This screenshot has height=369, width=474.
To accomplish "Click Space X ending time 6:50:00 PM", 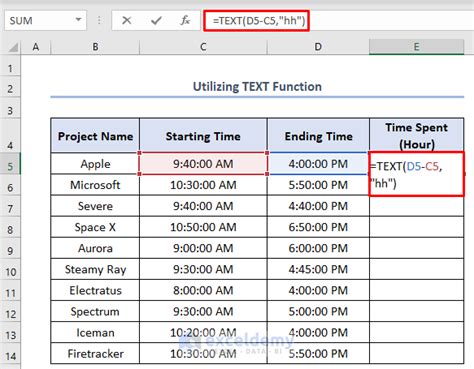I will [x=318, y=227].
